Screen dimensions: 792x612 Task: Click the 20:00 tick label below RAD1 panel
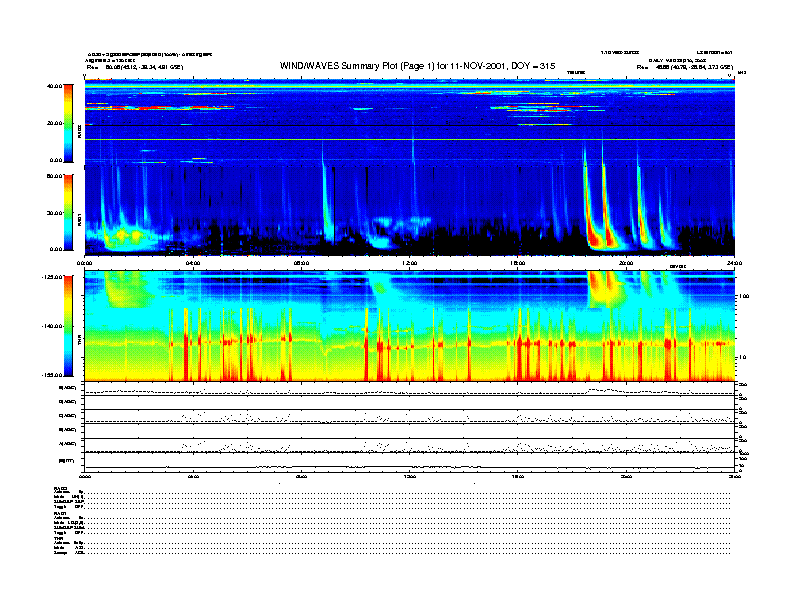tap(626, 263)
